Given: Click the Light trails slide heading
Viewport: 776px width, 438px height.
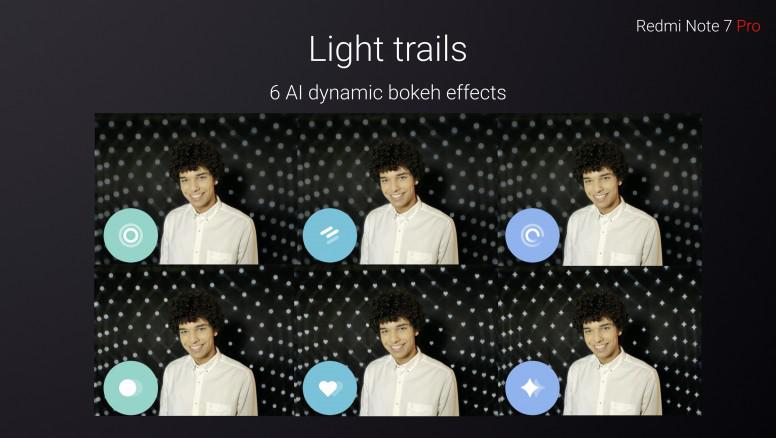Looking at the screenshot, I should [x=388, y=49].
